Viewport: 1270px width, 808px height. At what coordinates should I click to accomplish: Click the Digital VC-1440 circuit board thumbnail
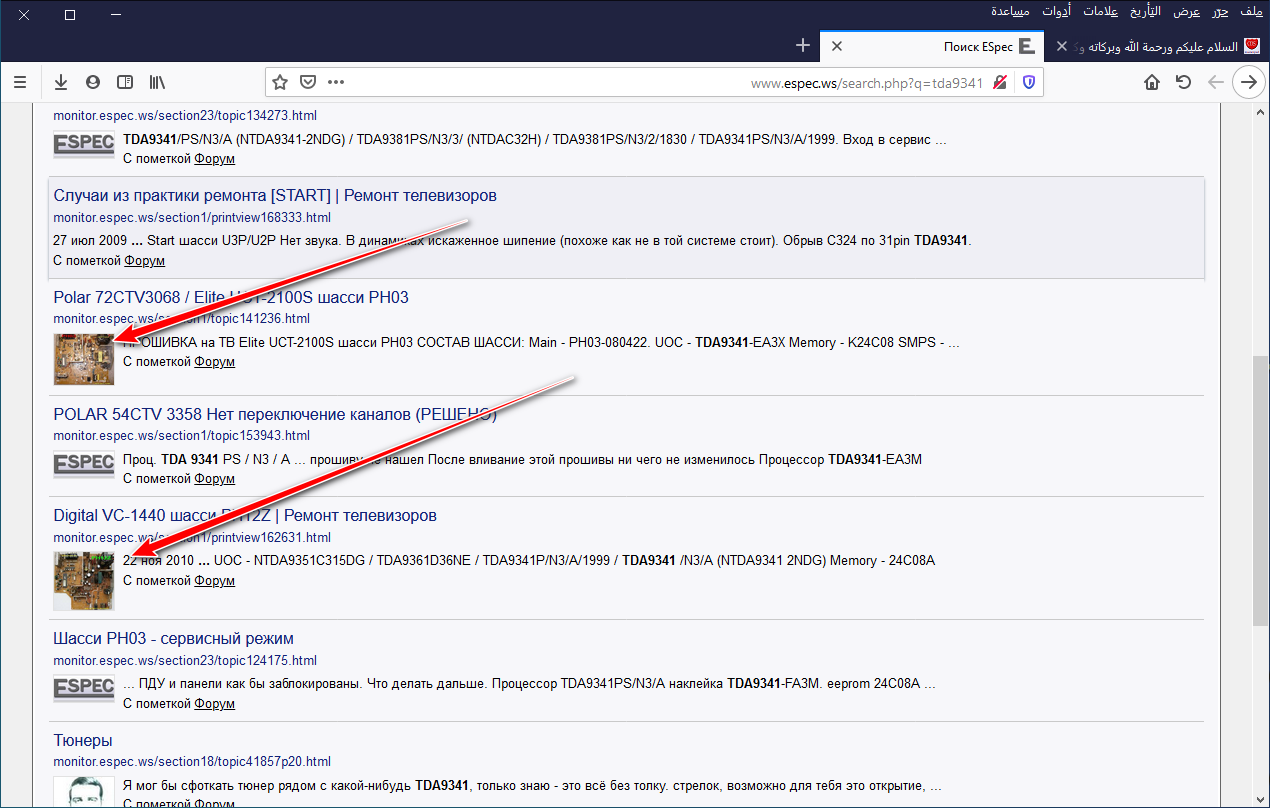click(x=84, y=580)
